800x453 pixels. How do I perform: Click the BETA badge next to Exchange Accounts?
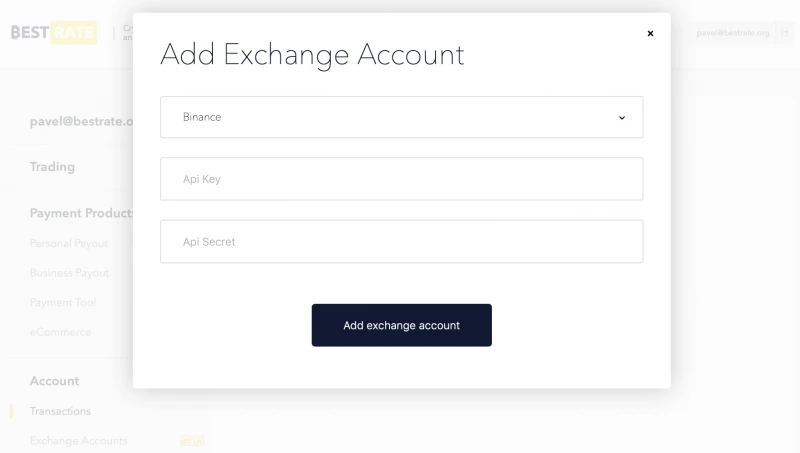point(192,441)
